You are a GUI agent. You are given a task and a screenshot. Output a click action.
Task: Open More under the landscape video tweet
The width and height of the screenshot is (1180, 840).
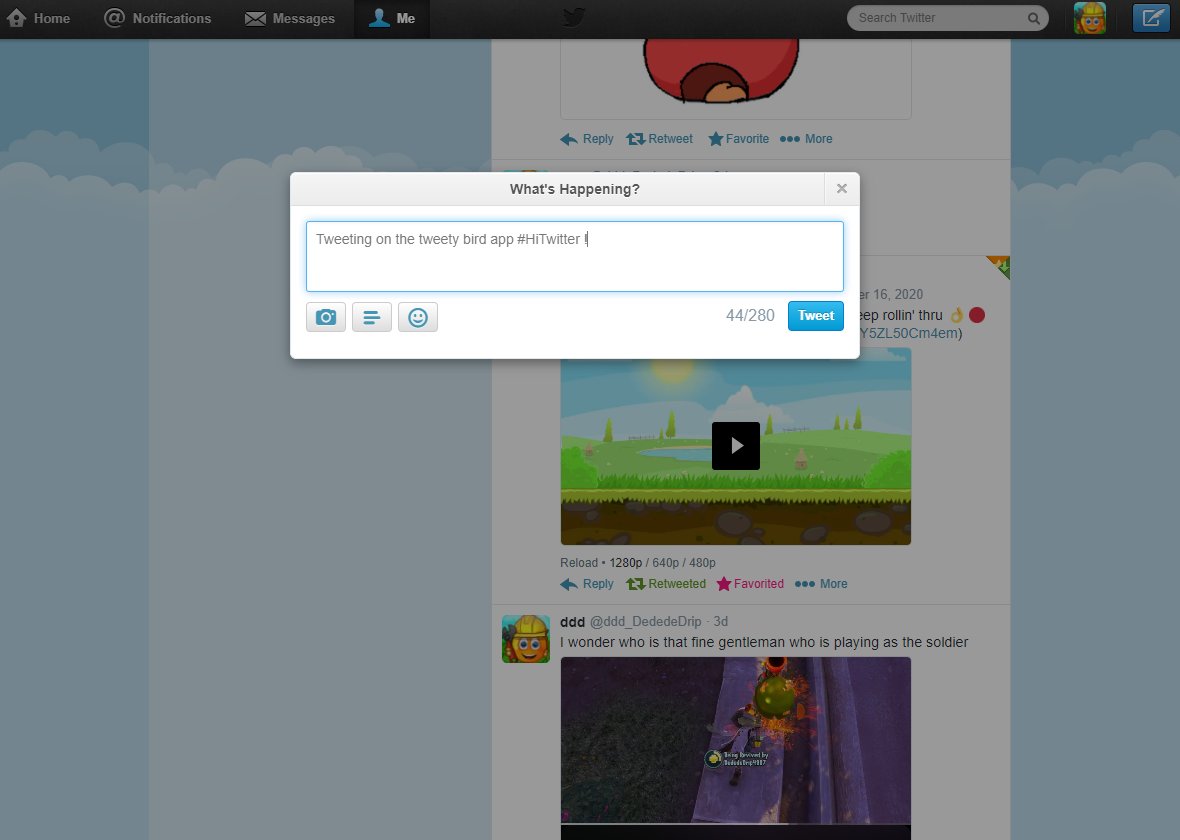pyautogui.click(x=821, y=584)
